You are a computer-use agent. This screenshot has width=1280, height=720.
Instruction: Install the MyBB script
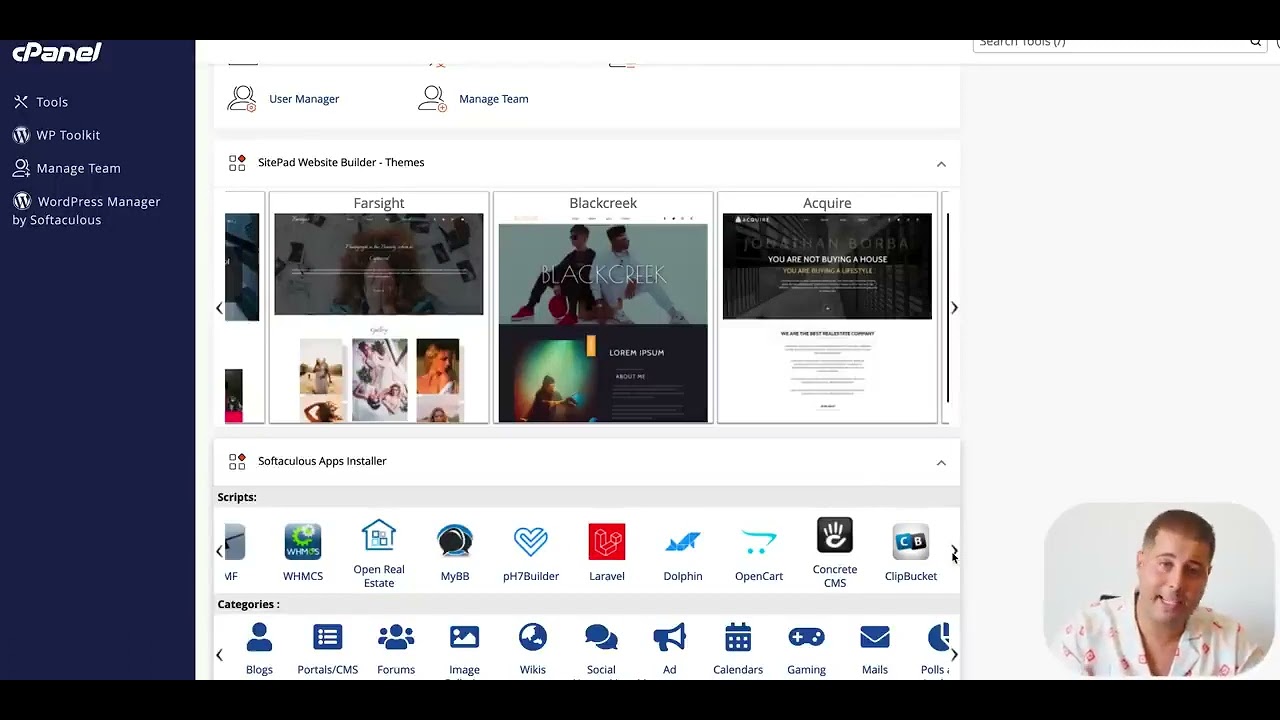[x=455, y=552]
